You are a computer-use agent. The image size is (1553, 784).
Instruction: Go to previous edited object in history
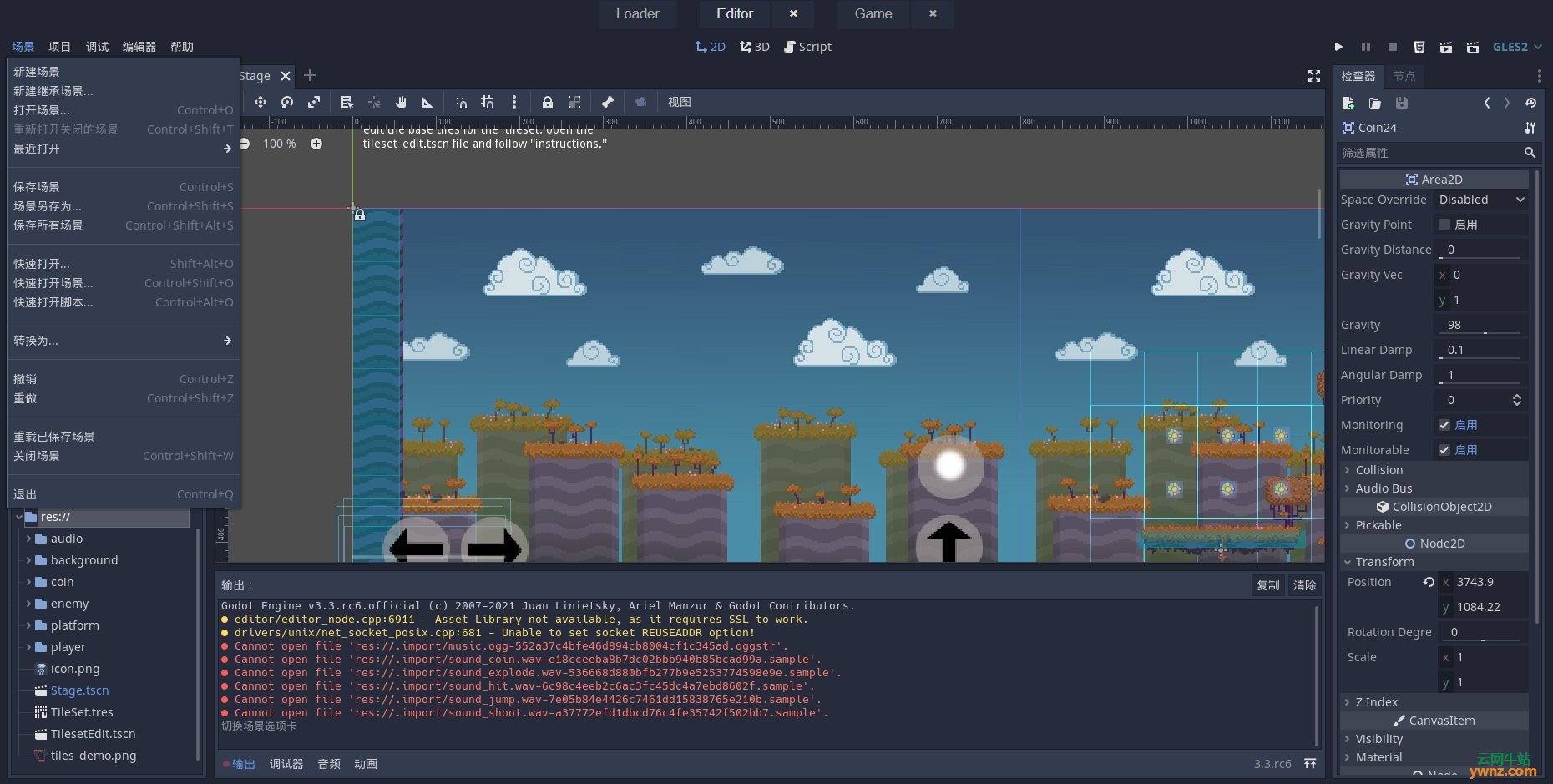1487,103
